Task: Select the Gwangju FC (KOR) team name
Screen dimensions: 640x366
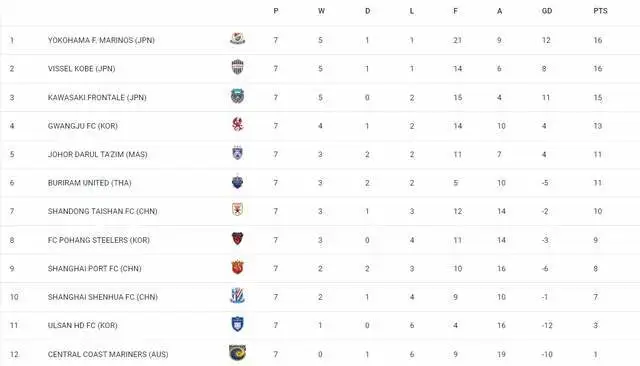Action: [83, 126]
